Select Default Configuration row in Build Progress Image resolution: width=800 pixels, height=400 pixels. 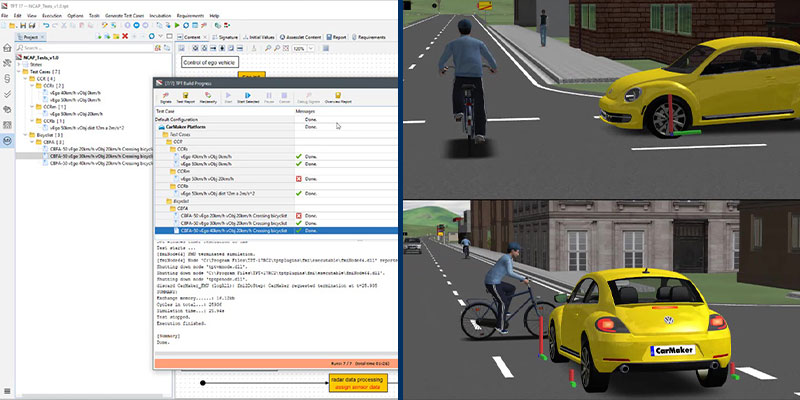pos(276,119)
